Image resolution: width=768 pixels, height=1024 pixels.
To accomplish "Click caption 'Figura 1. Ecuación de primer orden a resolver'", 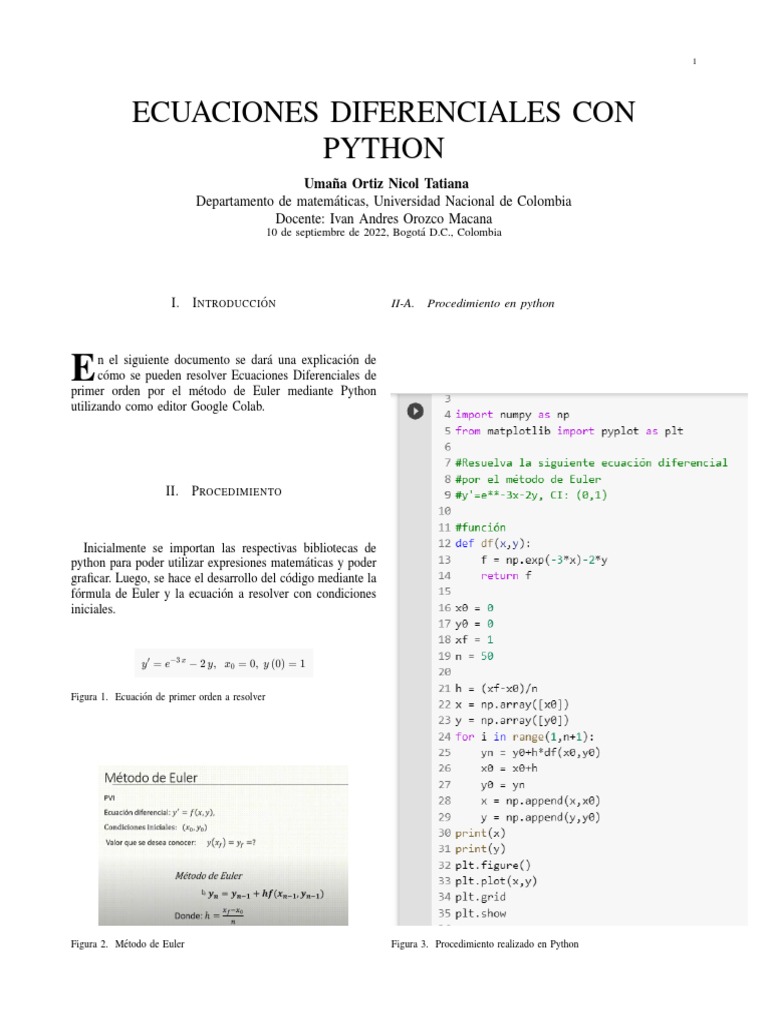I will 168,697.
